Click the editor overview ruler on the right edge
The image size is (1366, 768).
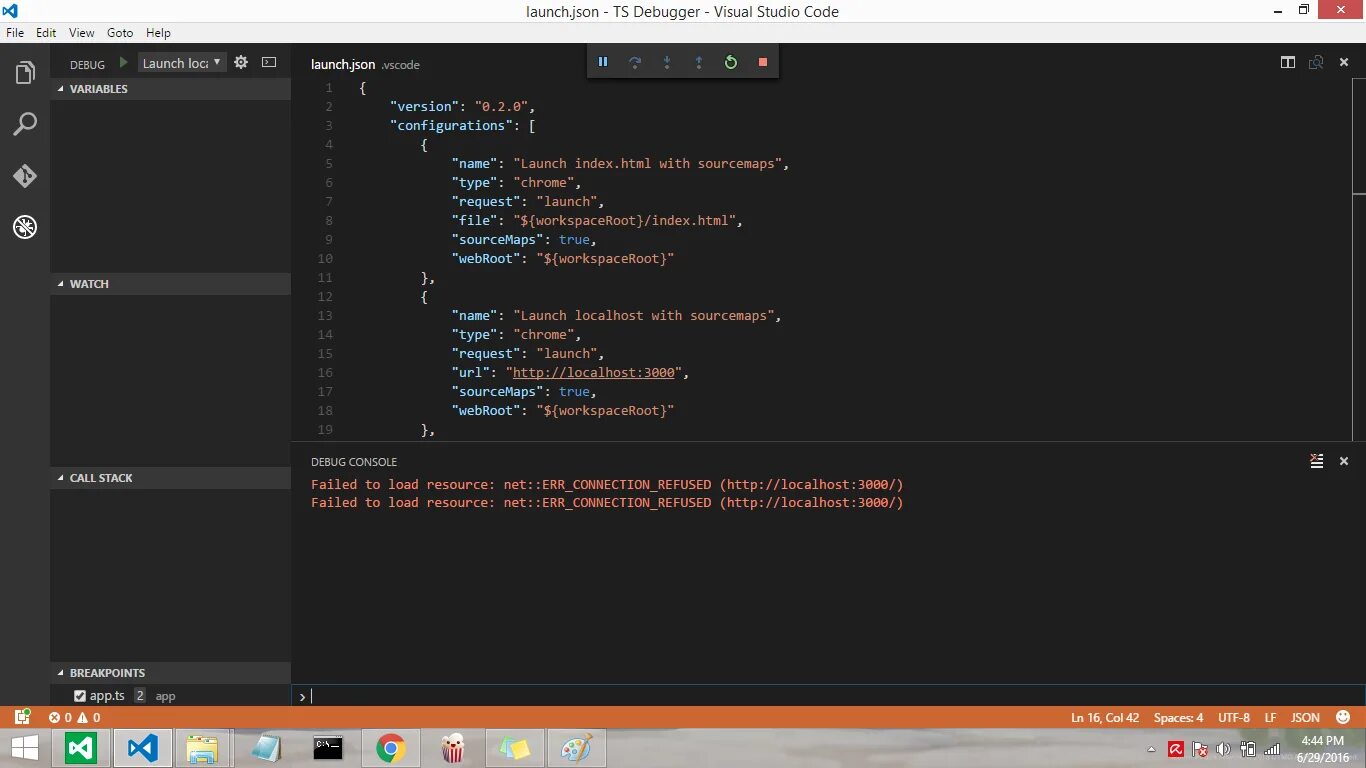1359,260
